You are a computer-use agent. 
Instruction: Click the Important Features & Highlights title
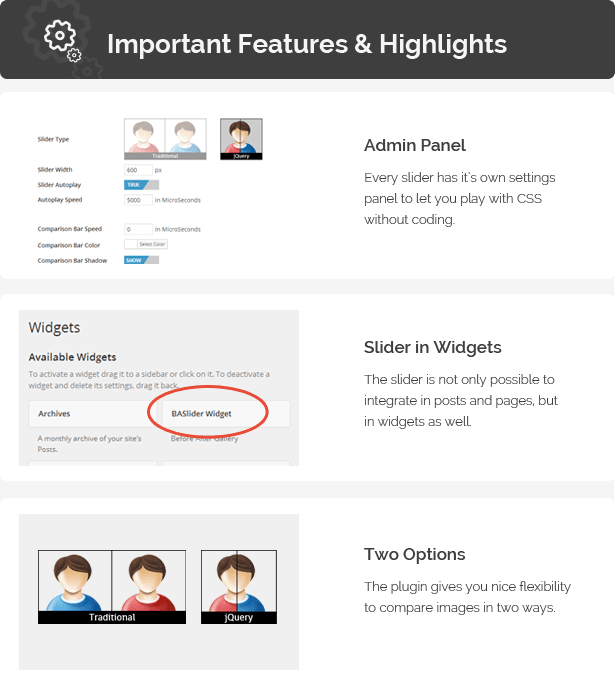pos(307,45)
